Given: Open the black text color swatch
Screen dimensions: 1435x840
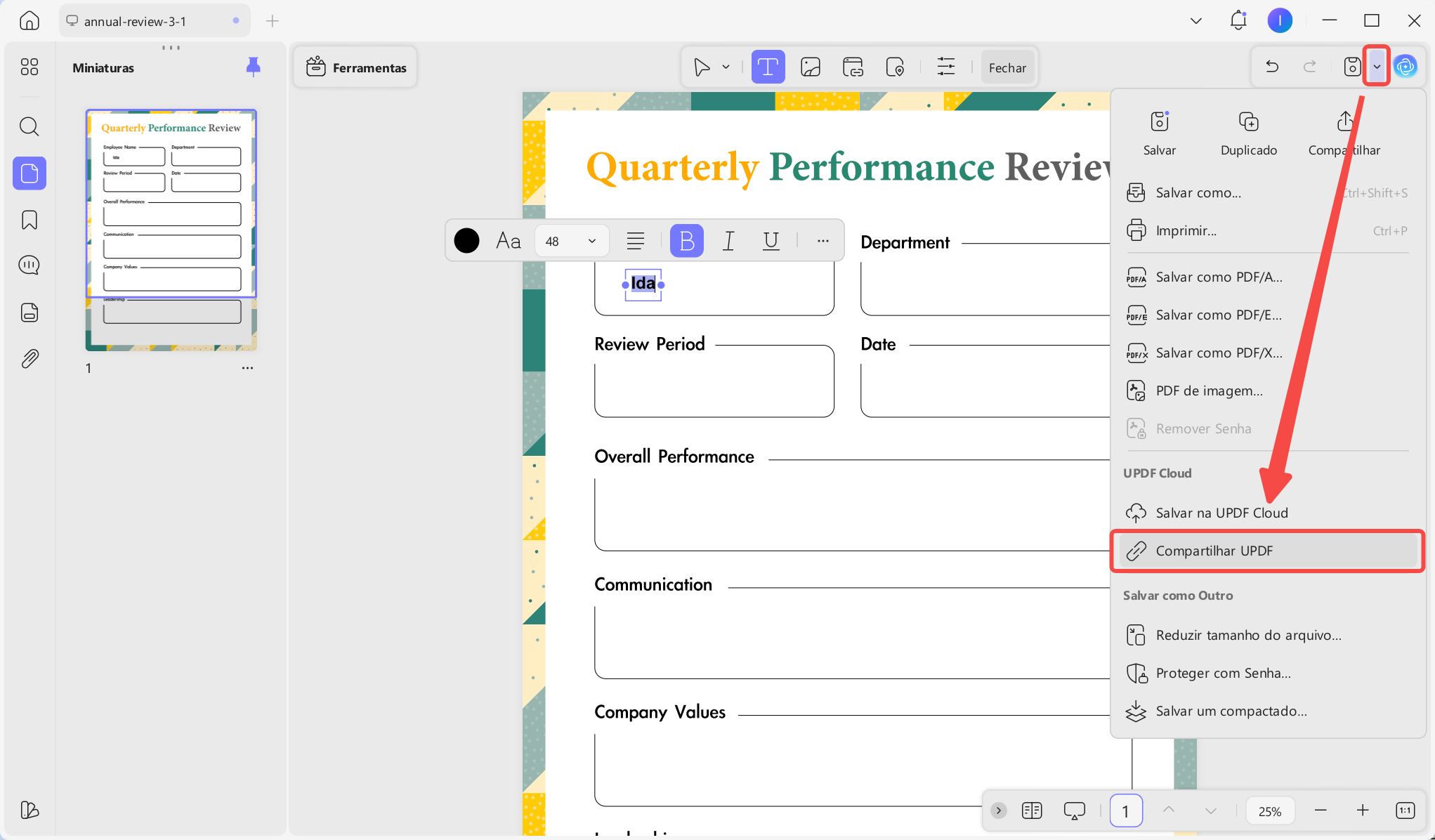Looking at the screenshot, I should click(x=466, y=241).
